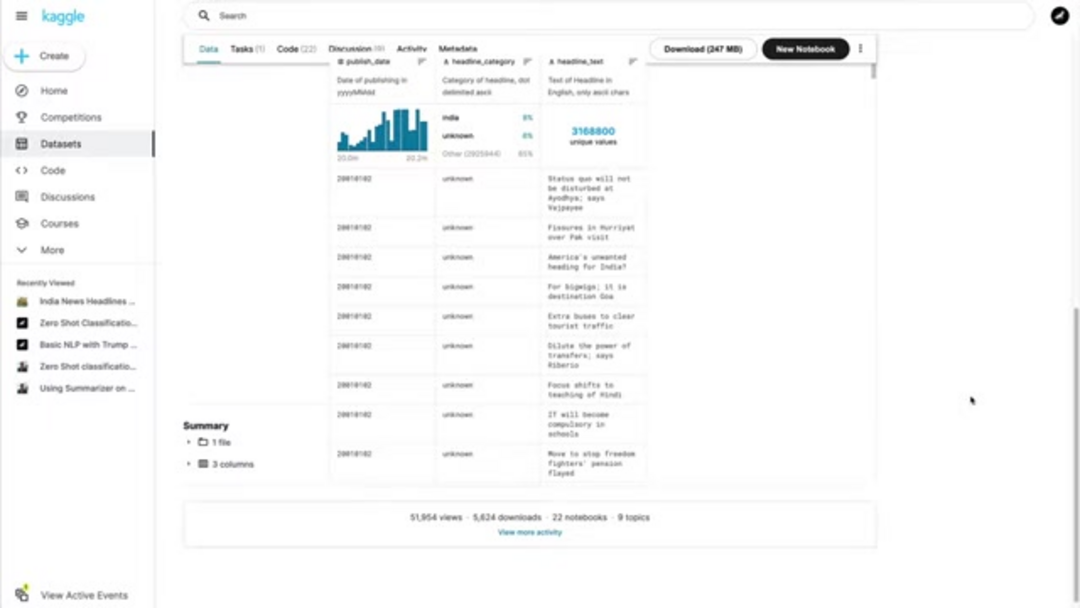Click the publish_date histogram chart
The height and width of the screenshot is (608, 1080).
pyautogui.click(x=382, y=130)
